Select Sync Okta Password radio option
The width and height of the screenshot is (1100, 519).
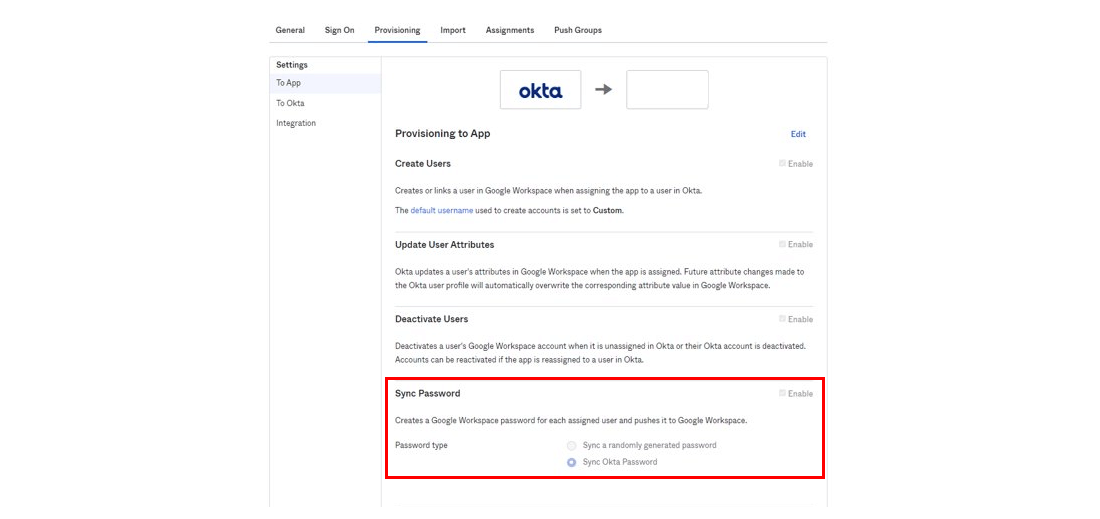[572, 462]
